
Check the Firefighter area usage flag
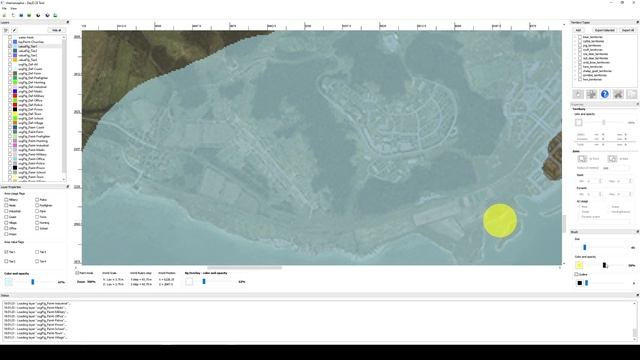click(37, 205)
